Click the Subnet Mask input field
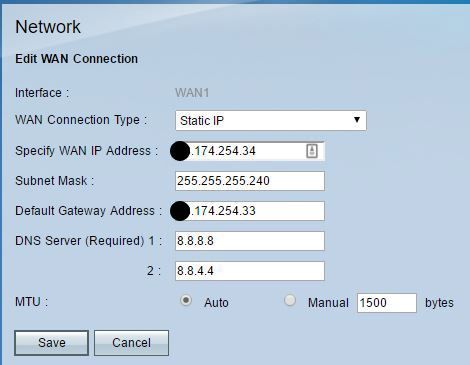 click(x=250, y=181)
